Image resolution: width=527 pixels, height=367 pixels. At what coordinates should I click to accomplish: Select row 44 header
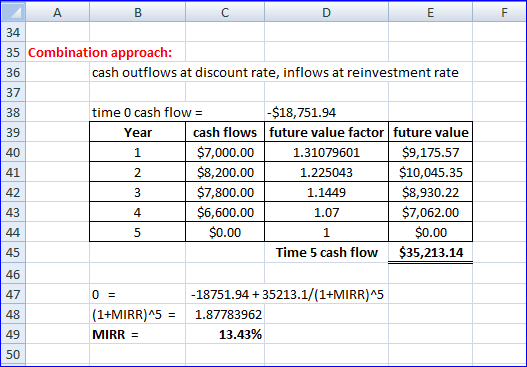(13, 232)
